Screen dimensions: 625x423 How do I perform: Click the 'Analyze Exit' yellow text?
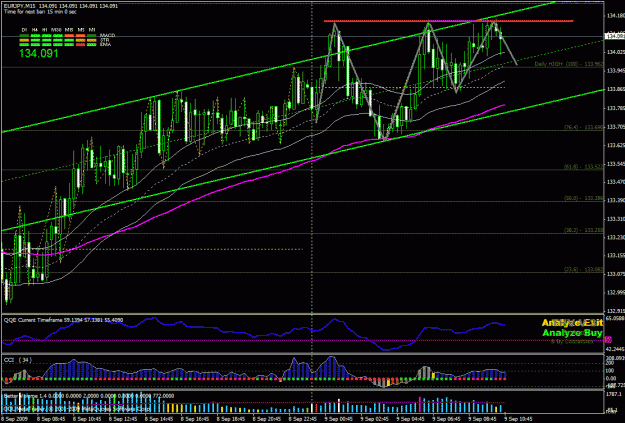click(572, 323)
